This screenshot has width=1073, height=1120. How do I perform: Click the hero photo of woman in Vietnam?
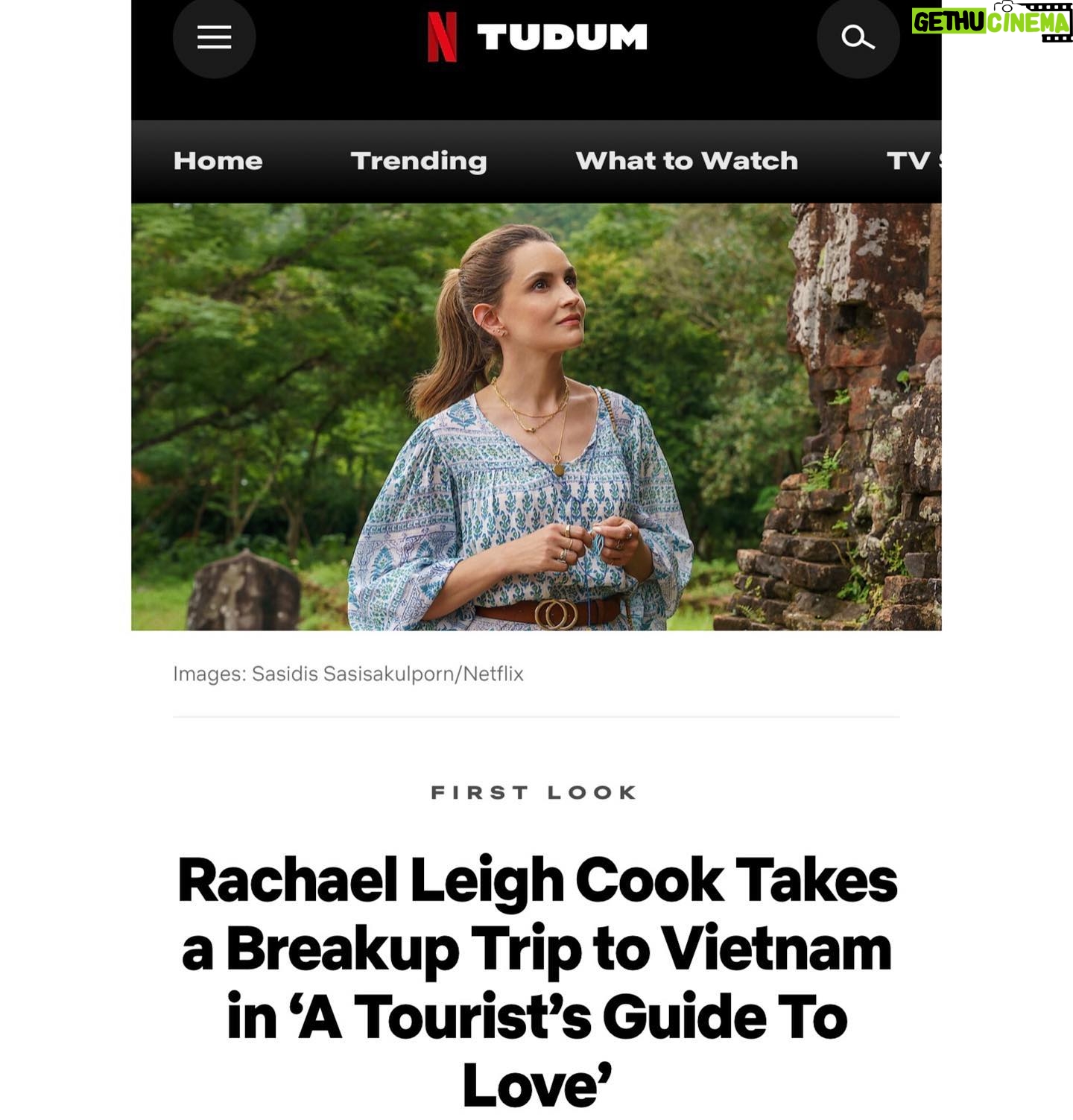pos(536,417)
